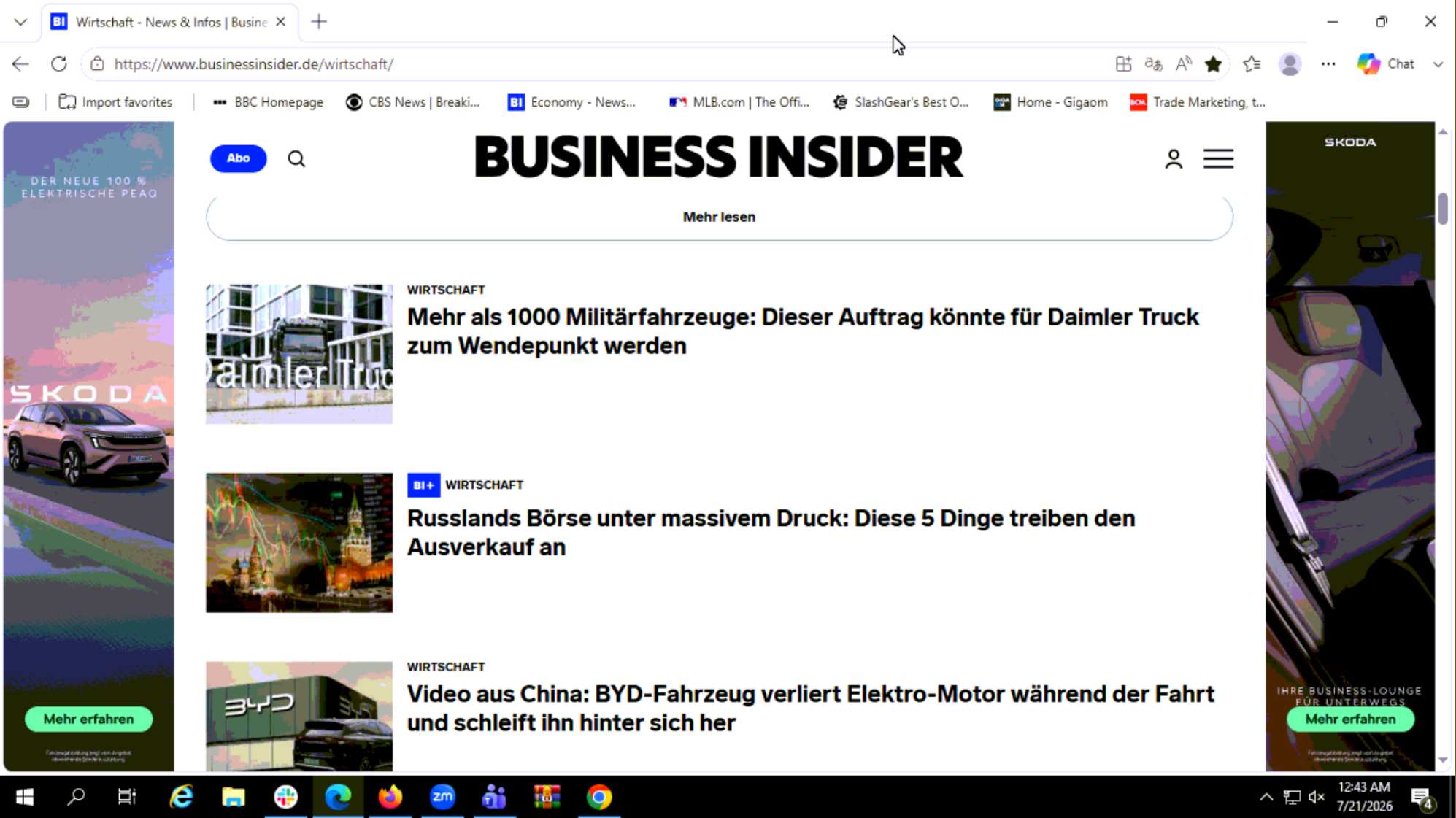Open the Trade Marketing bookmark
Viewport: 1456px width, 818px height.
[1198, 102]
